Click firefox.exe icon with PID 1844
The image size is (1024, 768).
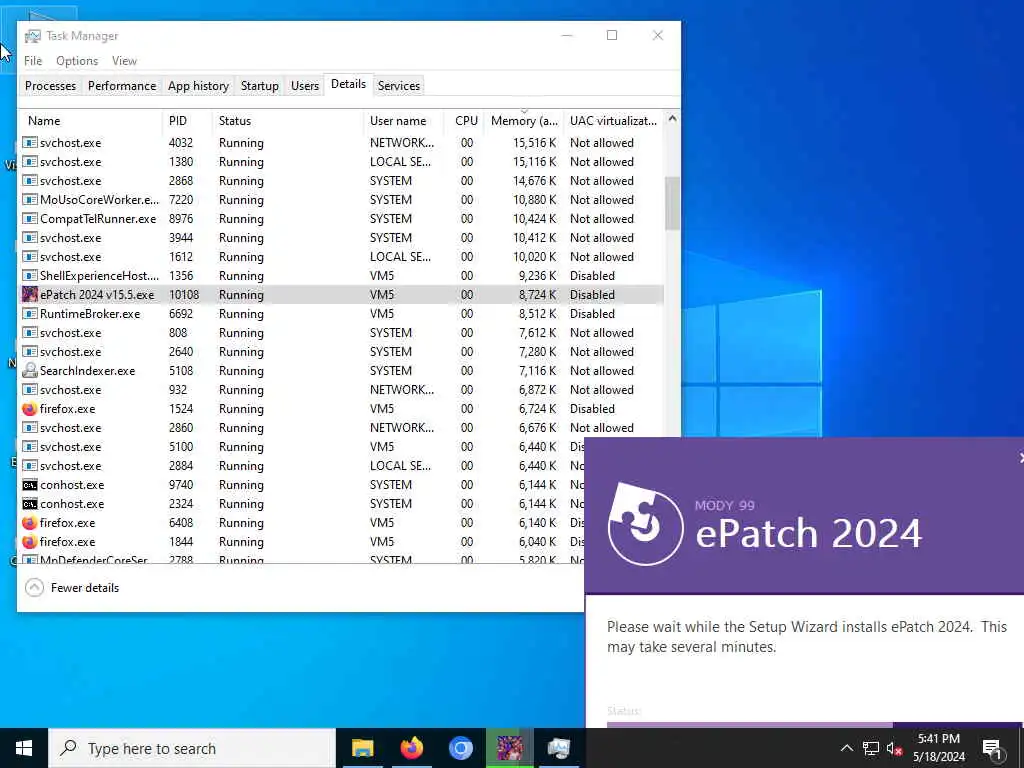click(29, 541)
